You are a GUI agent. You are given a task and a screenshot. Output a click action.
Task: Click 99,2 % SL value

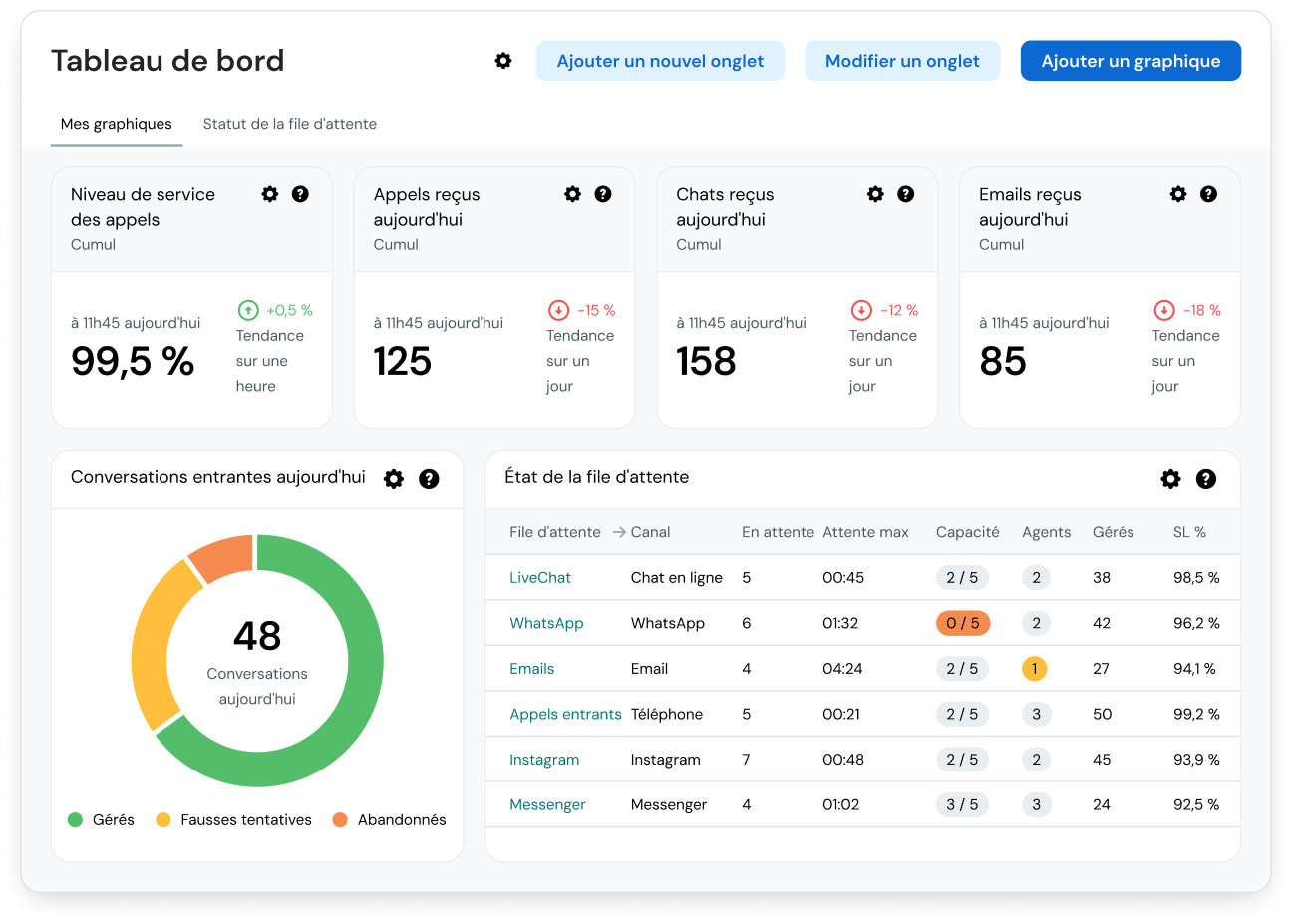[1196, 714]
